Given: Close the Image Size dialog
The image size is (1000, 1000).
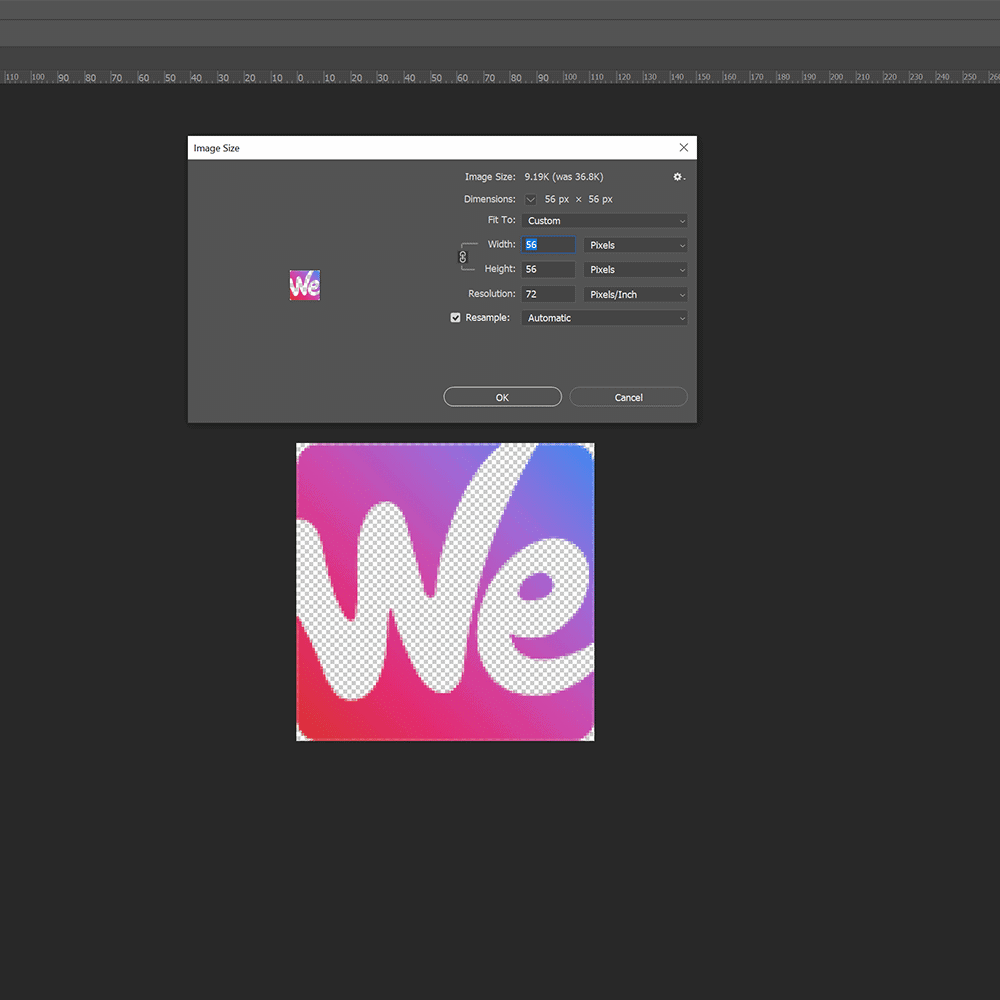Looking at the screenshot, I should (x=684, y=148).
